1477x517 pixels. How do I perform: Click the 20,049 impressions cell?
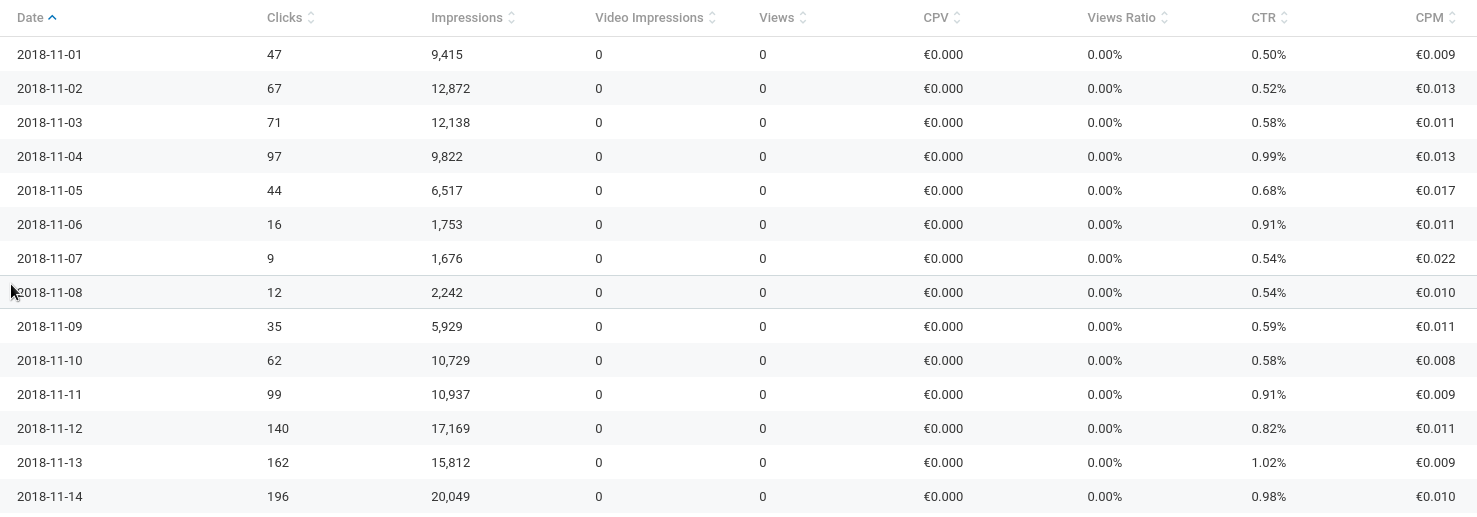[x=450, y=497]
